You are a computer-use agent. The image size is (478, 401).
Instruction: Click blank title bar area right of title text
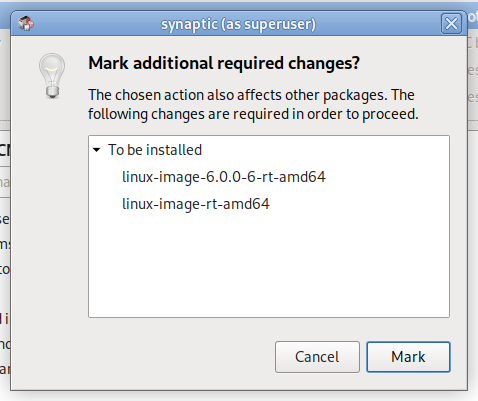click(x=377, y=24)
